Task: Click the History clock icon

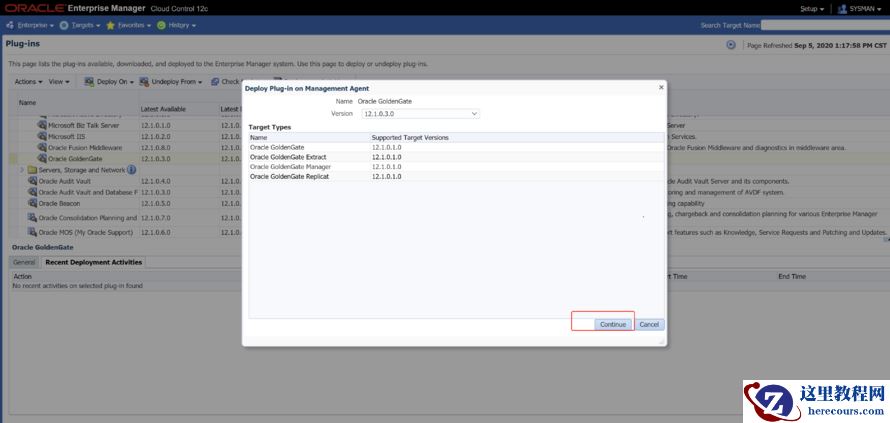Action: click(x=161, y=26)
